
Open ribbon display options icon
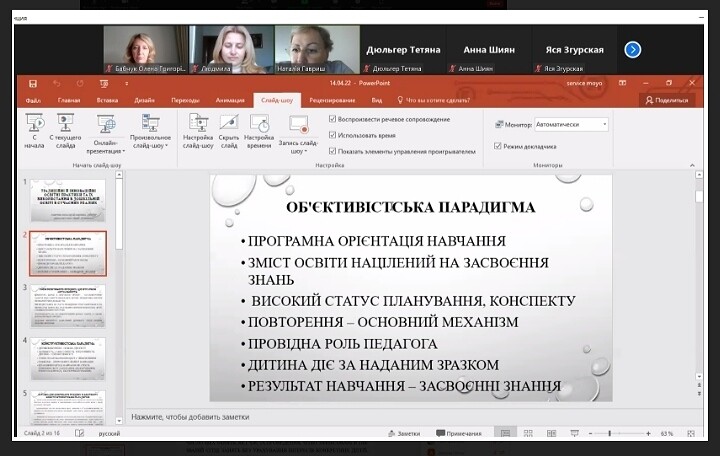[622, 83]
